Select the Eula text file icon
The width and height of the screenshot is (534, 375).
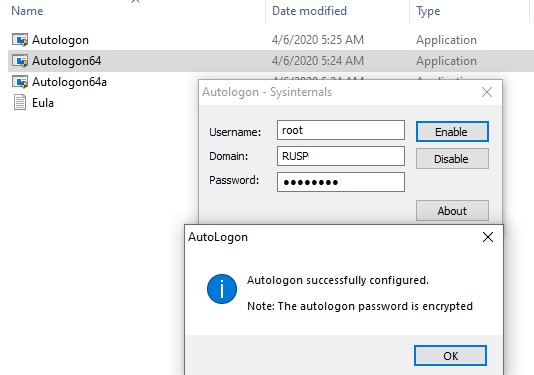pyautogui.click(x=20, y=103)
